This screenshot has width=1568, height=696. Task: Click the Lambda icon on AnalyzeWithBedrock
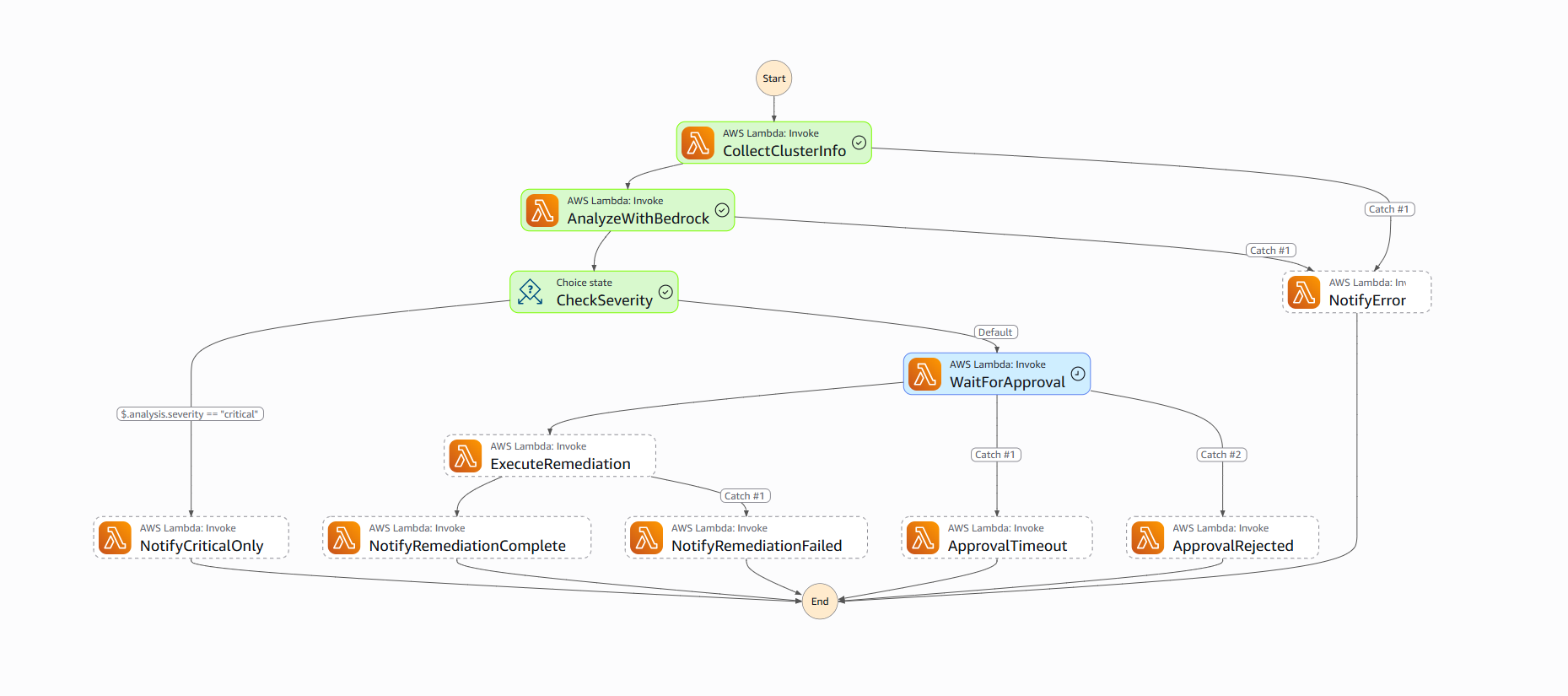point(542,210)
